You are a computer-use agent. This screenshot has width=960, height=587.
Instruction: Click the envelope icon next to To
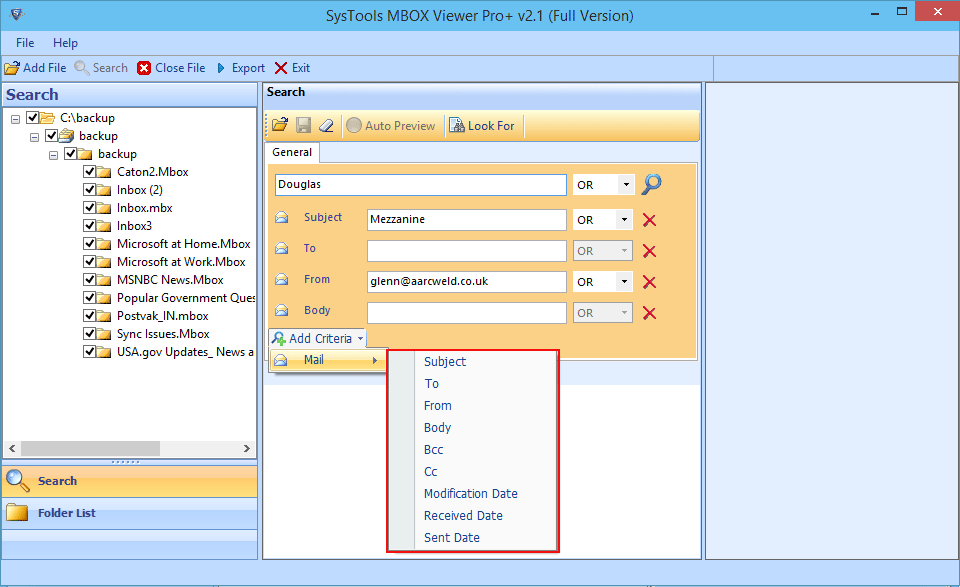(282, 249)
